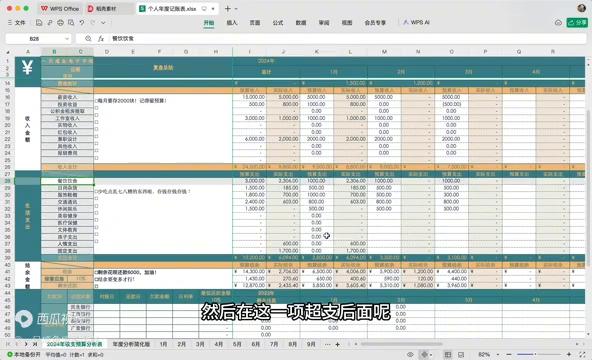Select the 年度分析简化版 sheet tab
Viewport: 592px width, 360px height.
(x=131, y=344)
